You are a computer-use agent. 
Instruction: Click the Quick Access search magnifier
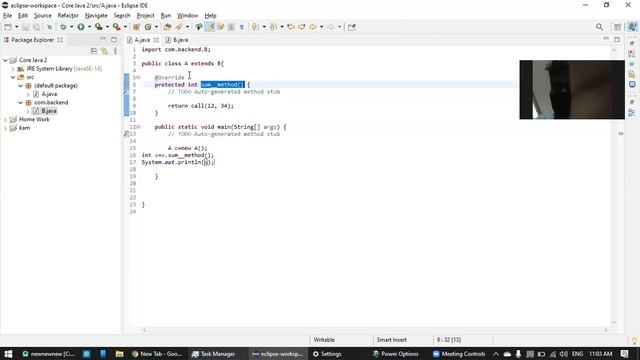point(599,27)
